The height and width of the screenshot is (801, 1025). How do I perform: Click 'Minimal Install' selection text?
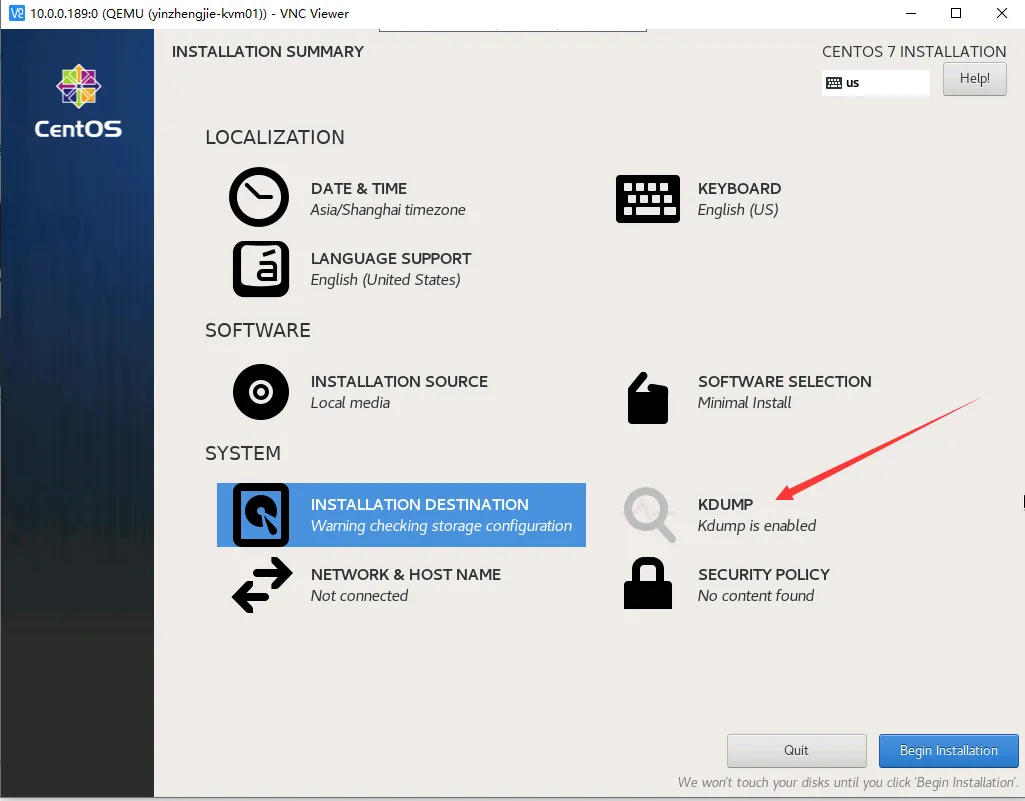pos(745,403)
